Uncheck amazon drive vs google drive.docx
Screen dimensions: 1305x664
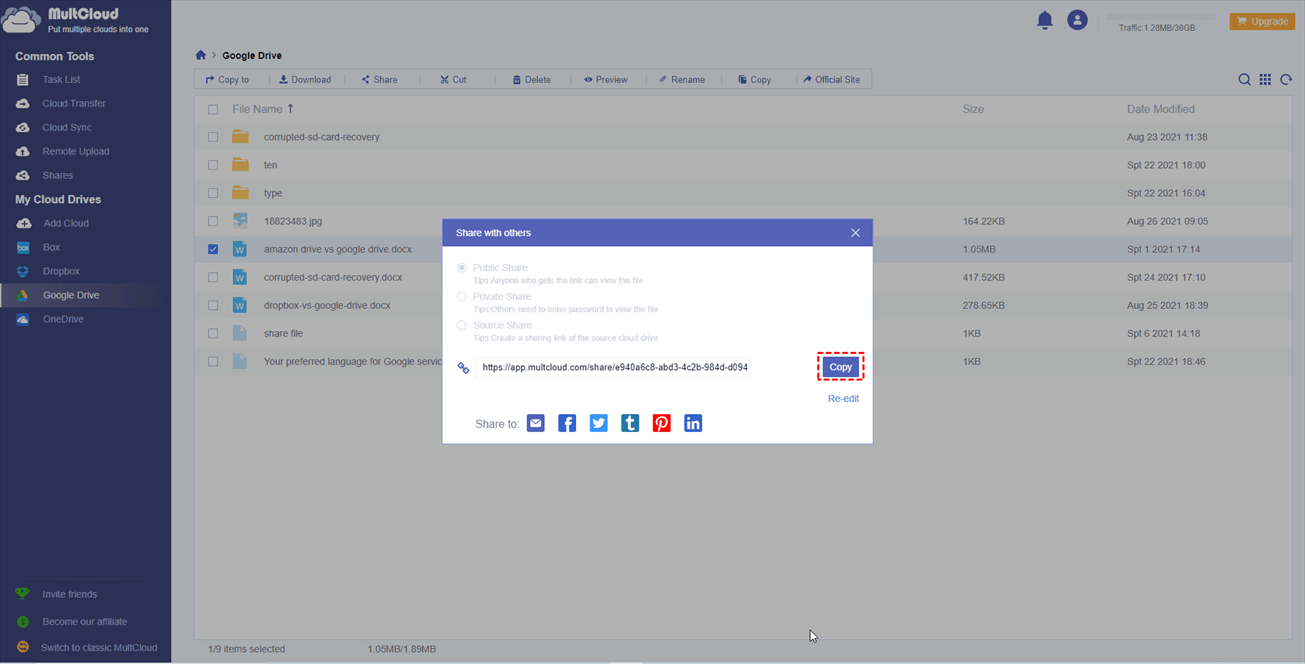point(213,249)
